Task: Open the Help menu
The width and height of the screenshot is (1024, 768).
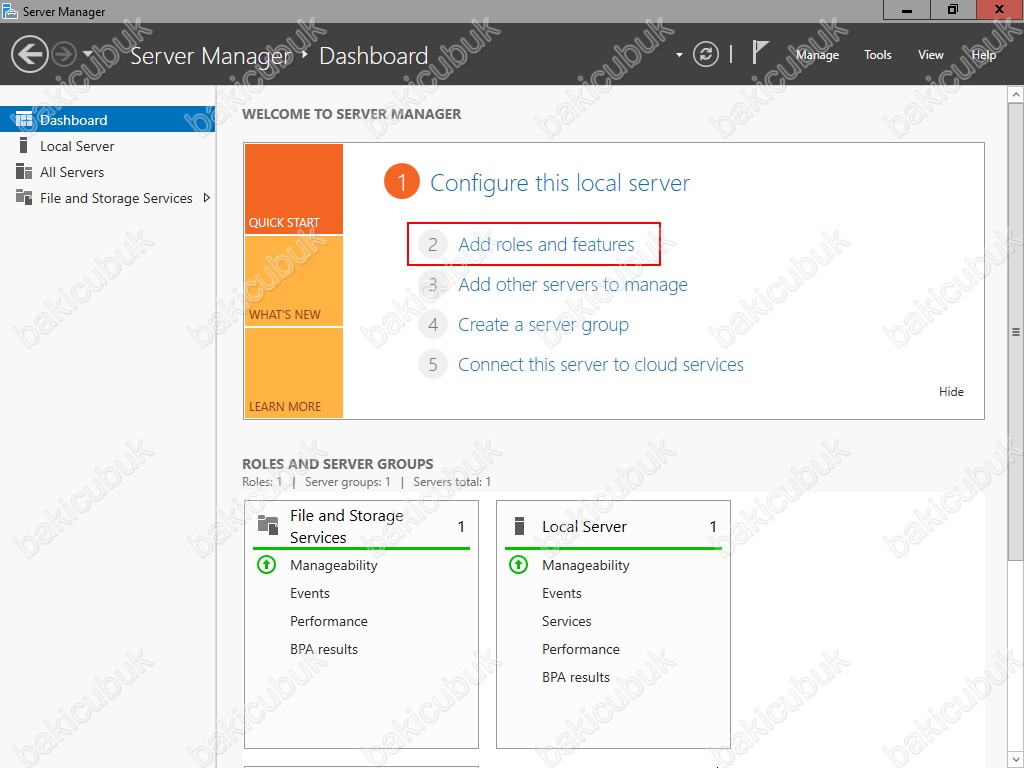Action: (984, 55)
